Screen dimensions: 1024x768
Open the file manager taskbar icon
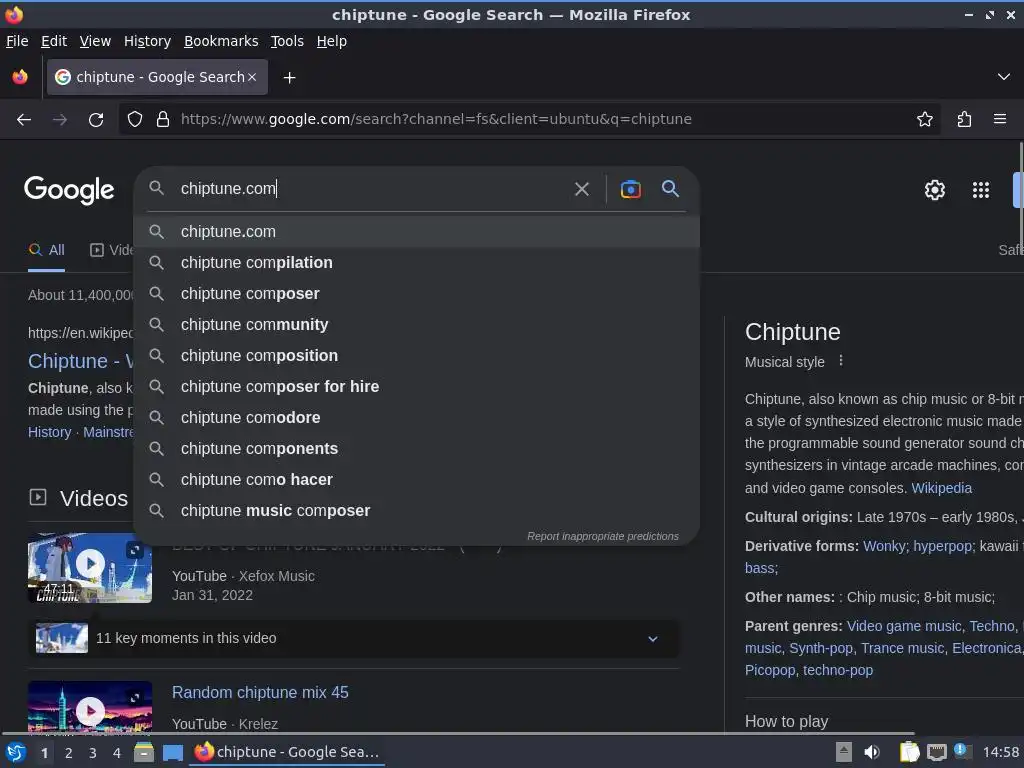click(x=144, y=753)
